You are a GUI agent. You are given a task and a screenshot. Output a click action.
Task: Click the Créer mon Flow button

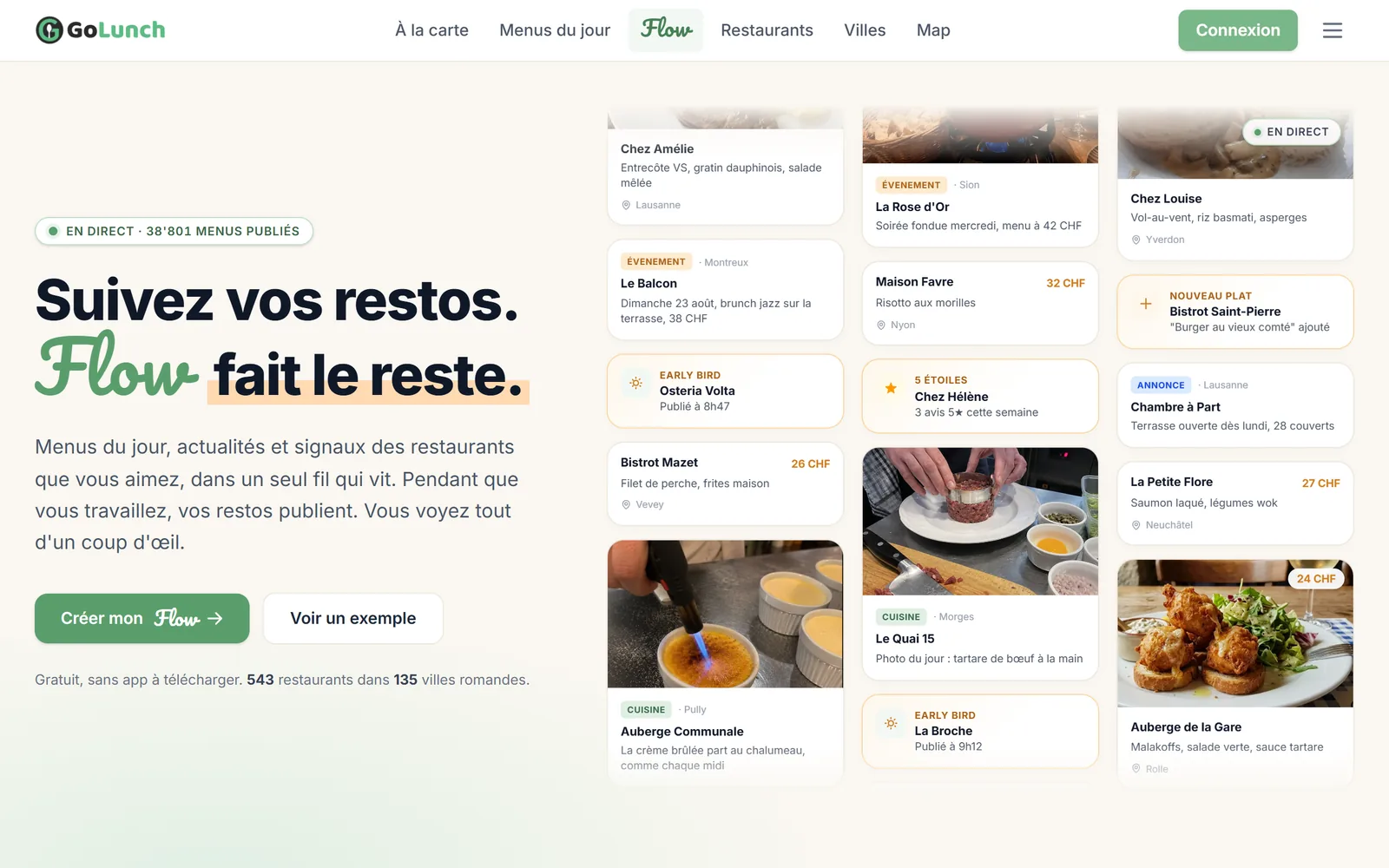[142, 618]
